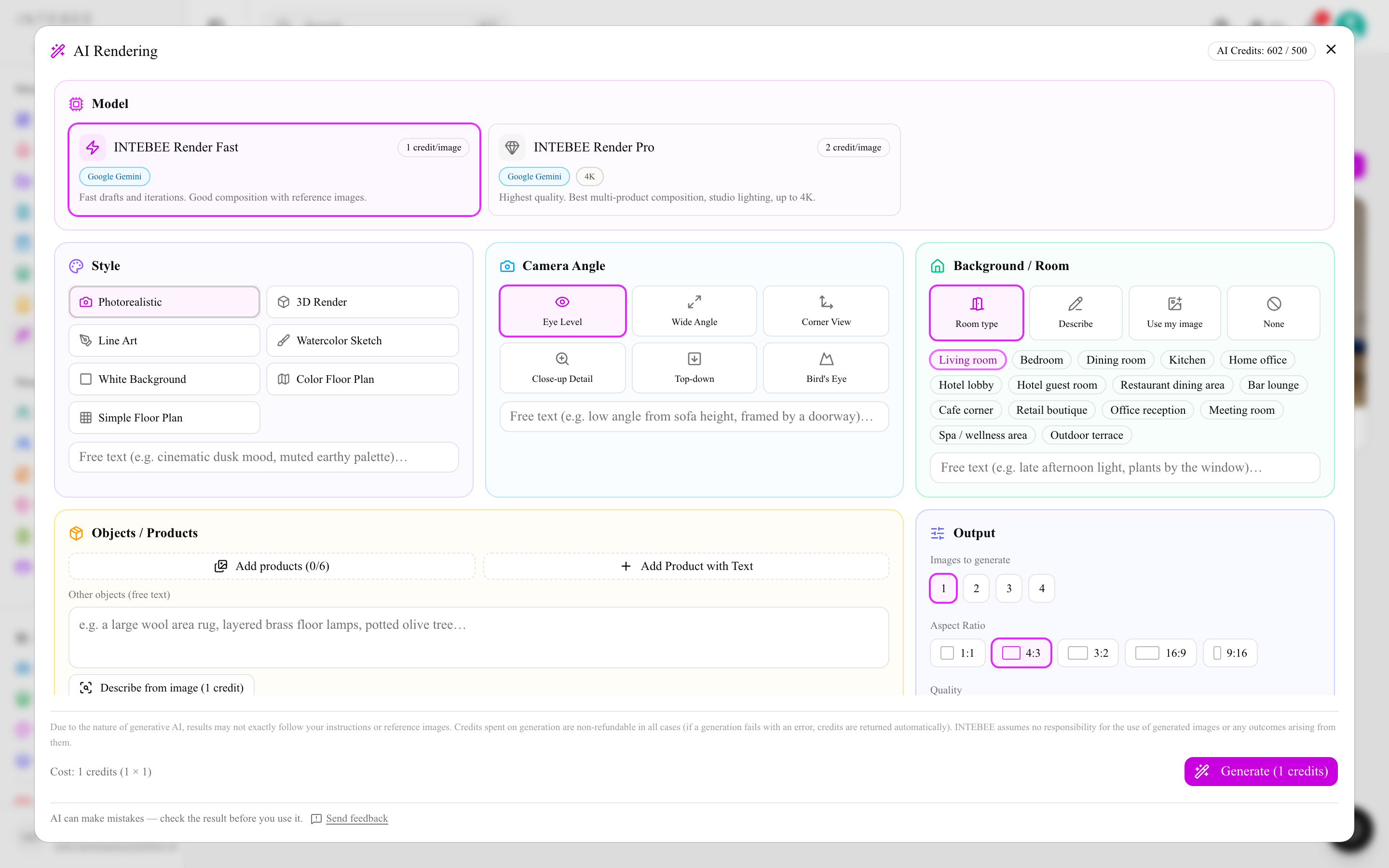The width and height of the screenshot is (1389, 868).
Task: Click Generate (1 credits) button
Action: point(1261,771)
